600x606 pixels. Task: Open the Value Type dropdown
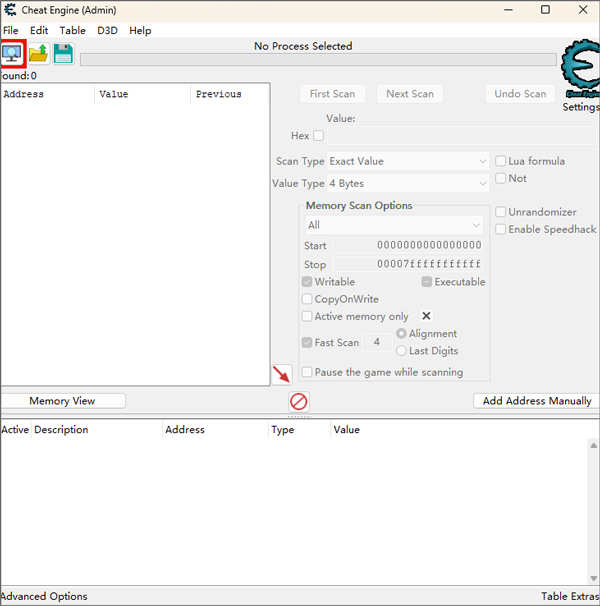pos(408,183)
